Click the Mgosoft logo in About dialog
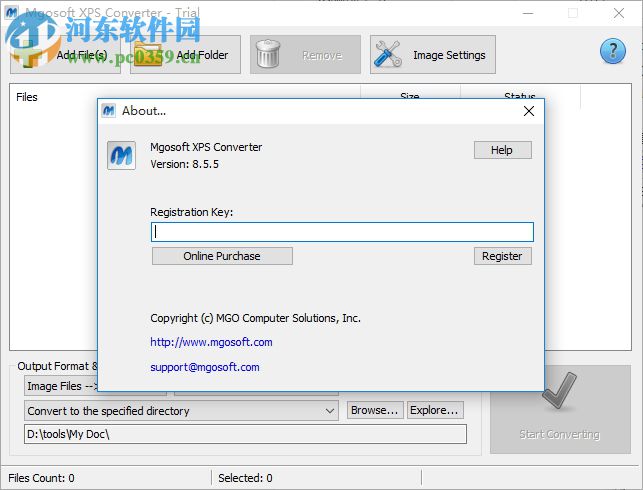The image size is (643, 490). click(121, 155)
